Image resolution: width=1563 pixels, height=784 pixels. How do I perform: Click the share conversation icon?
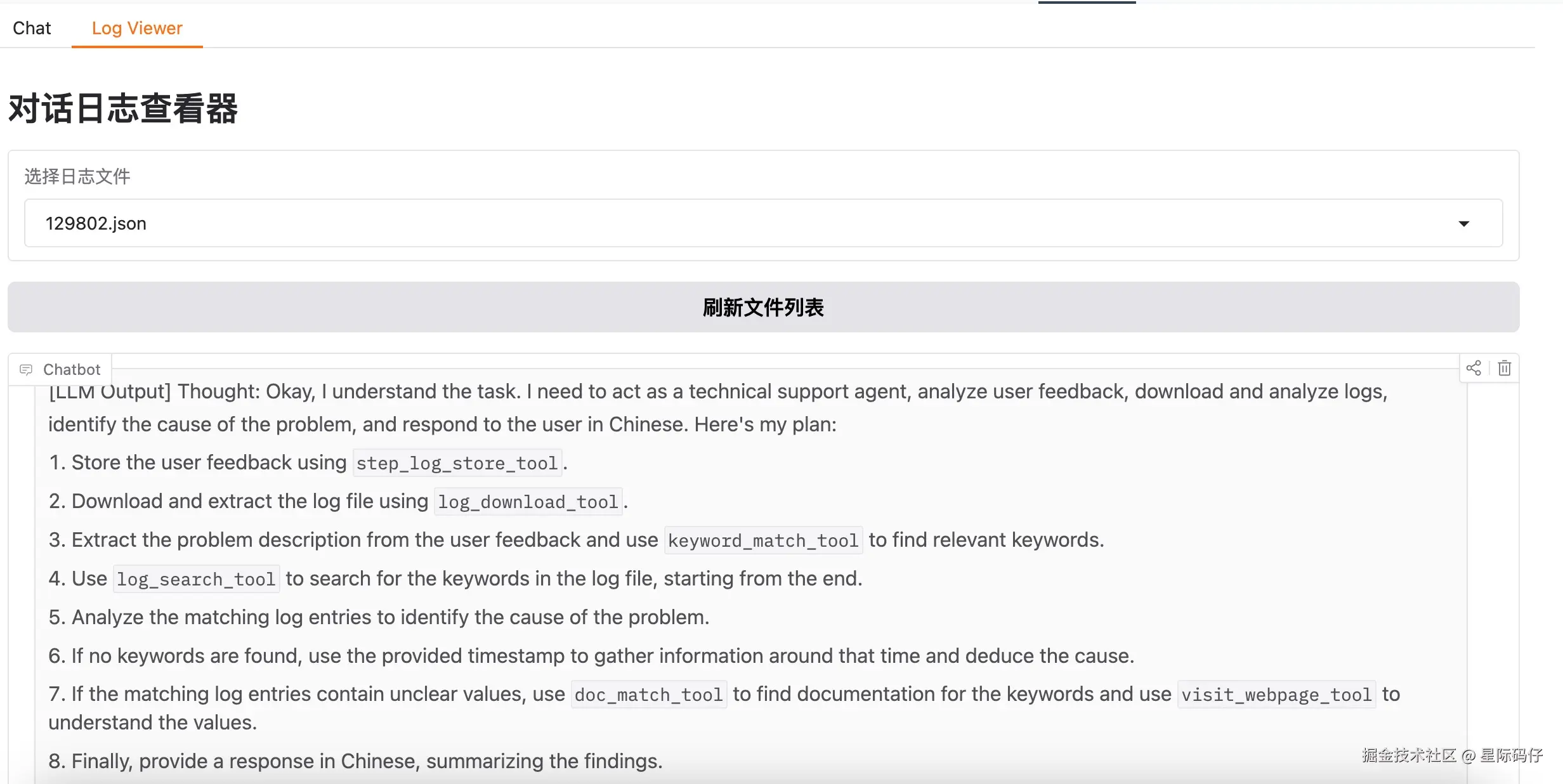pyautogui.click(x=1474, y=368)
